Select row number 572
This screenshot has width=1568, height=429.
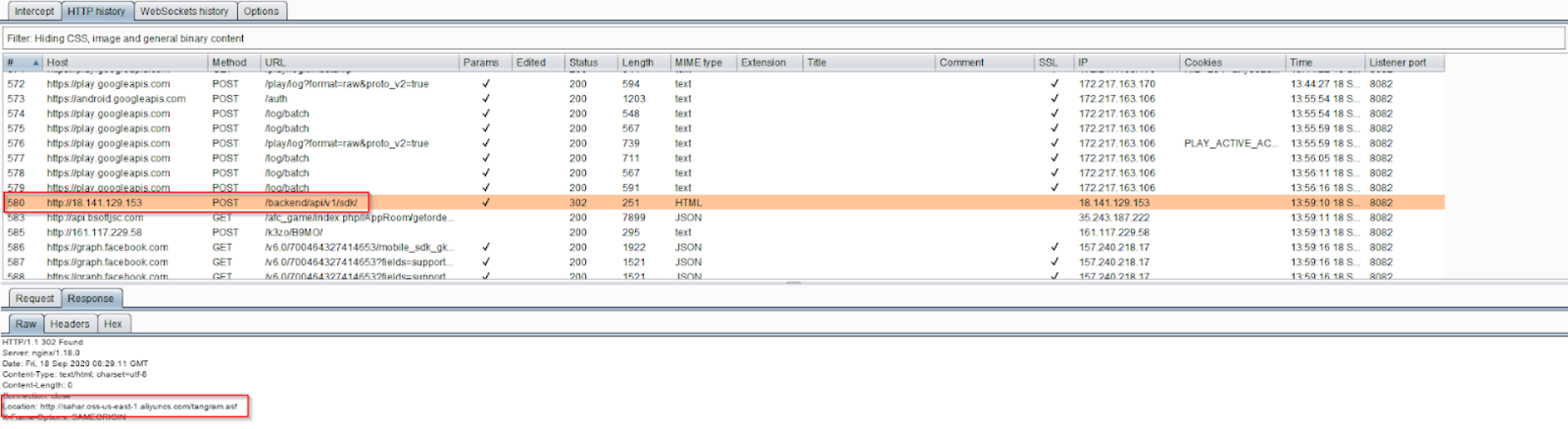pos(16,84)
